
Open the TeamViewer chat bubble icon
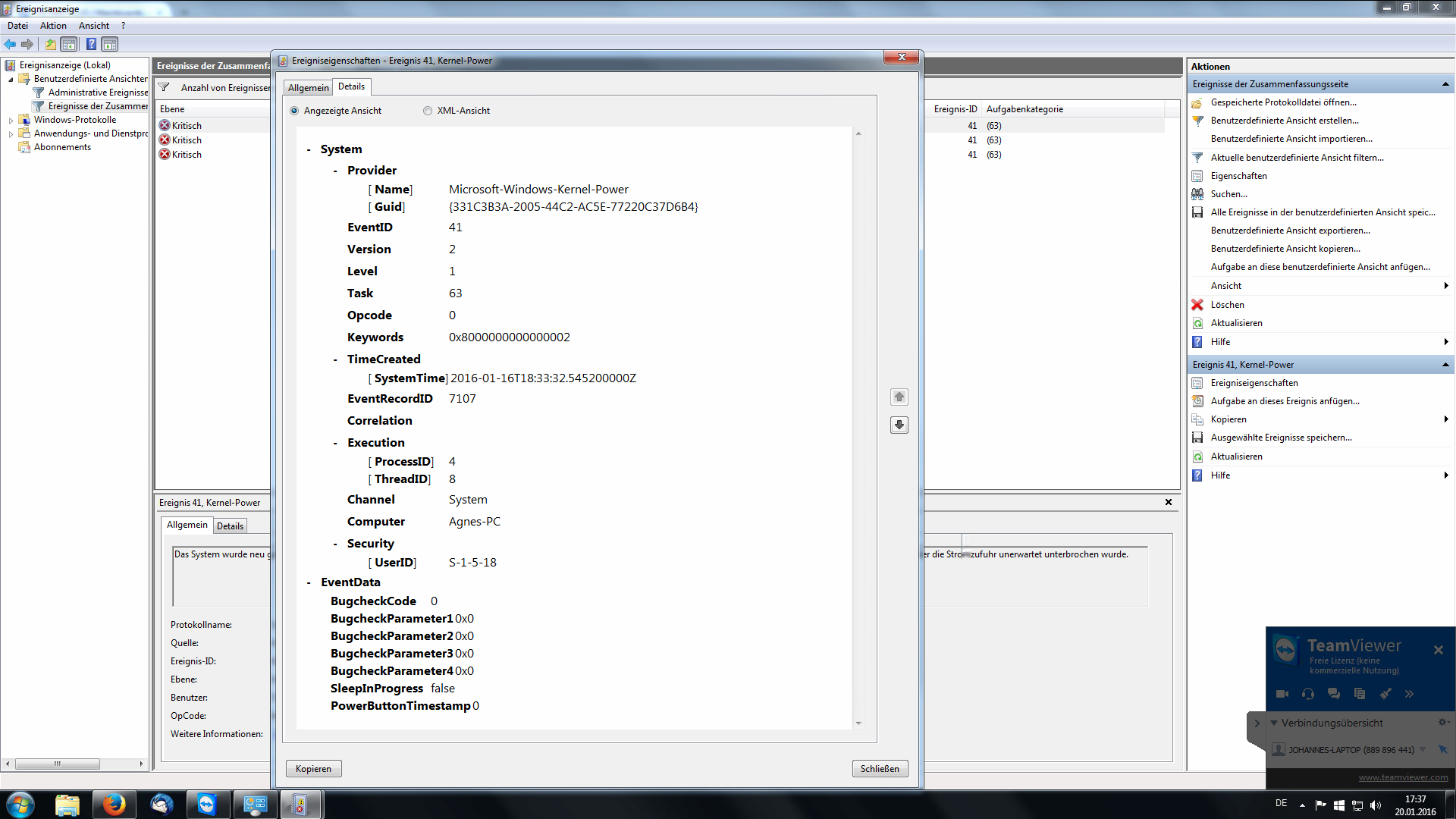(x=1334, y=694)
